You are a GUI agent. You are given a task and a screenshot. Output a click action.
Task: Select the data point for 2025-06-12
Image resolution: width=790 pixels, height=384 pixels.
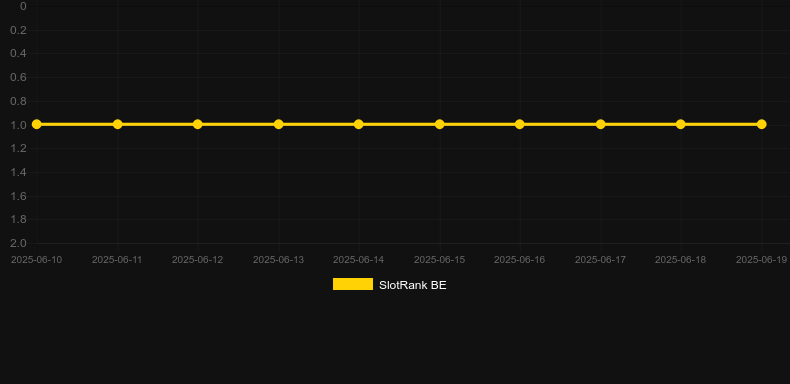[198, 124]
